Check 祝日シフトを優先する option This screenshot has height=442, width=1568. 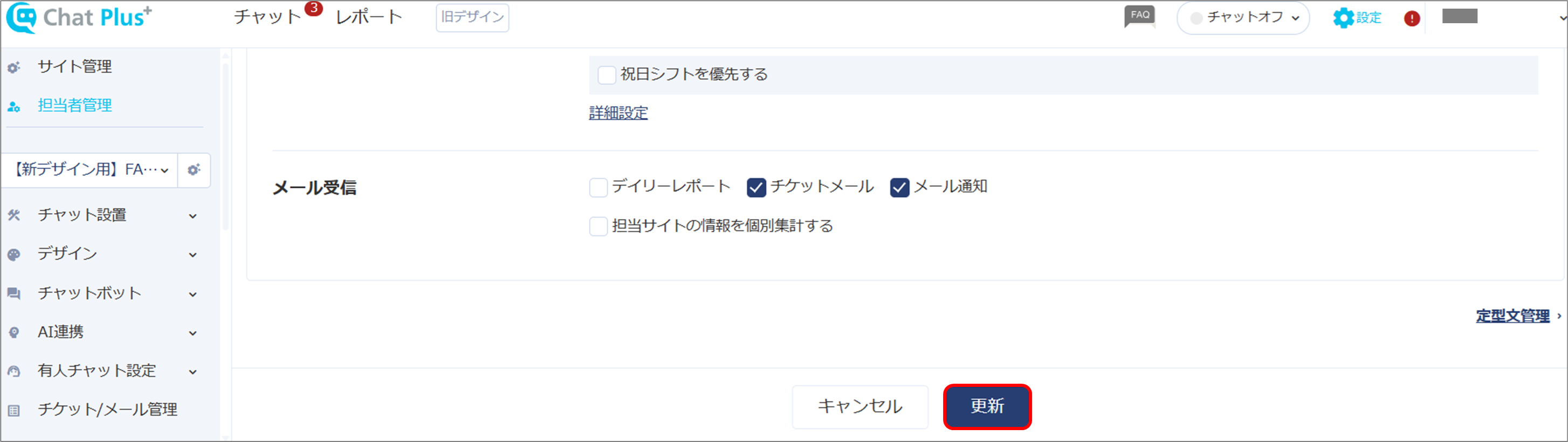pos(607,75)
